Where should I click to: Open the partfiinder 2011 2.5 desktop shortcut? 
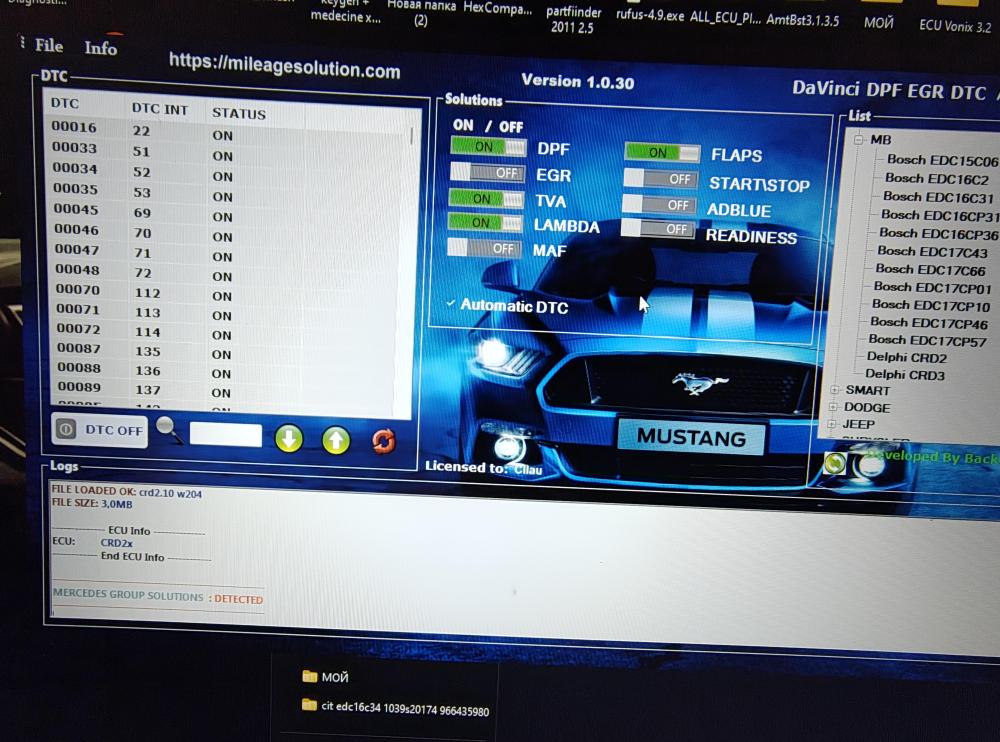pos(573,19)
